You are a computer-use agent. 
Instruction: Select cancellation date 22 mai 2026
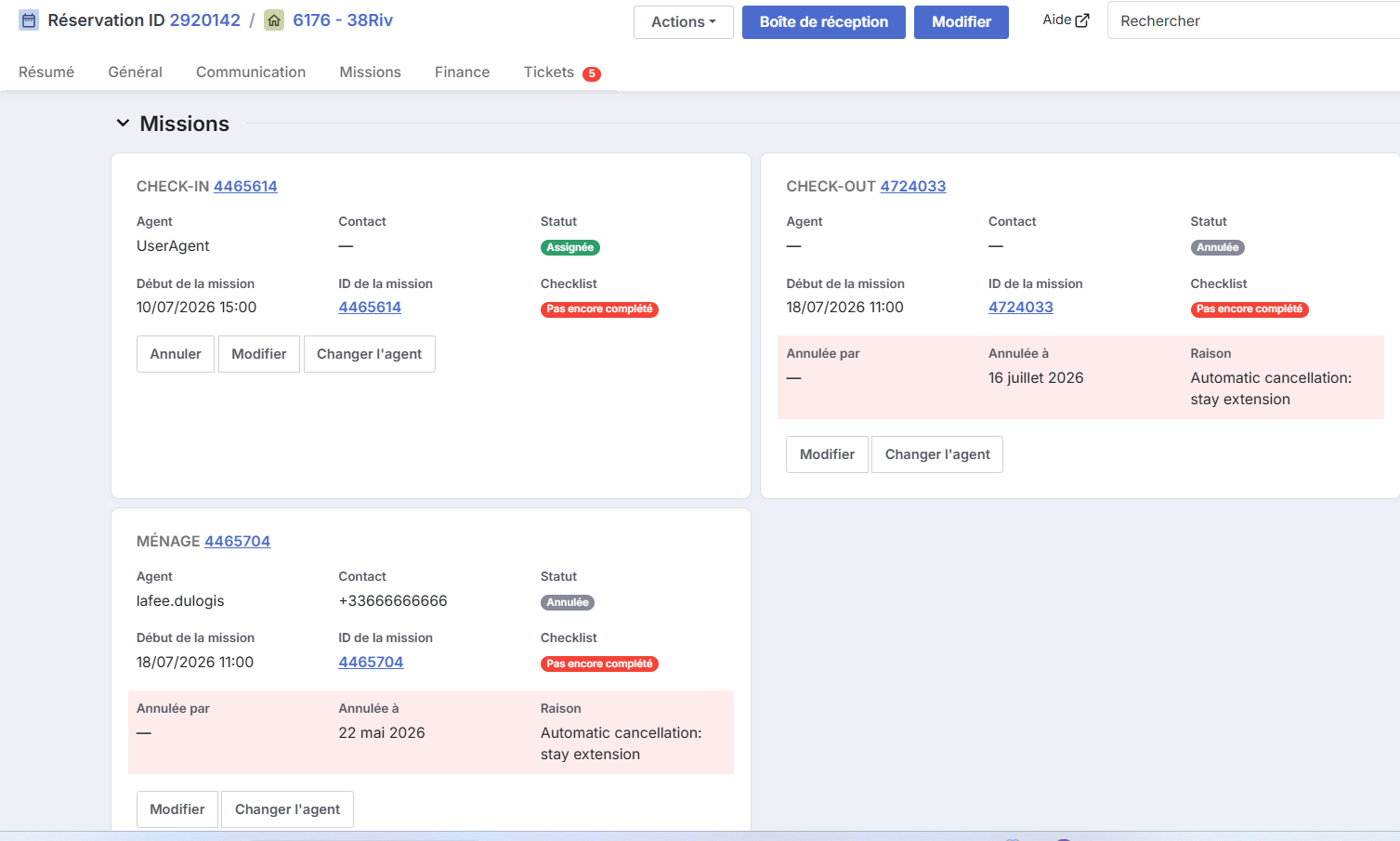coord(382,733)
